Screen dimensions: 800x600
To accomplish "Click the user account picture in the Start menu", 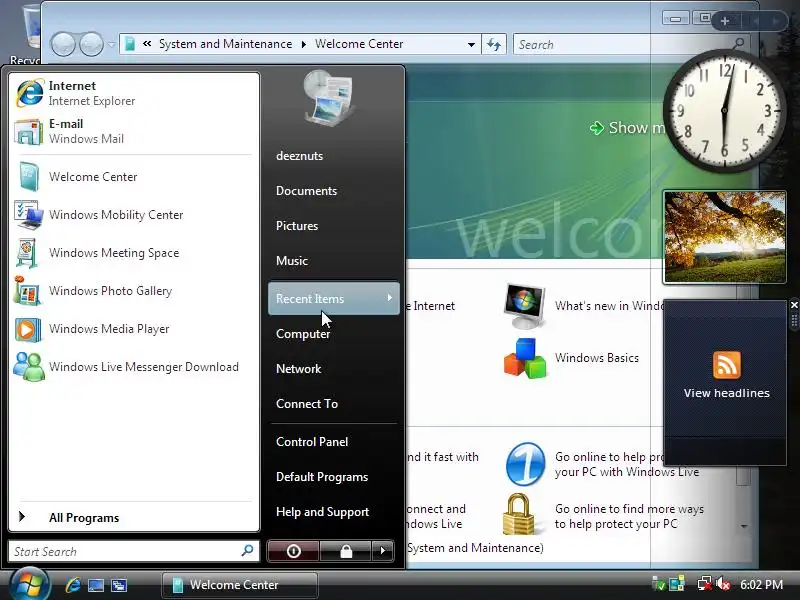I will [x=329, y=98].
